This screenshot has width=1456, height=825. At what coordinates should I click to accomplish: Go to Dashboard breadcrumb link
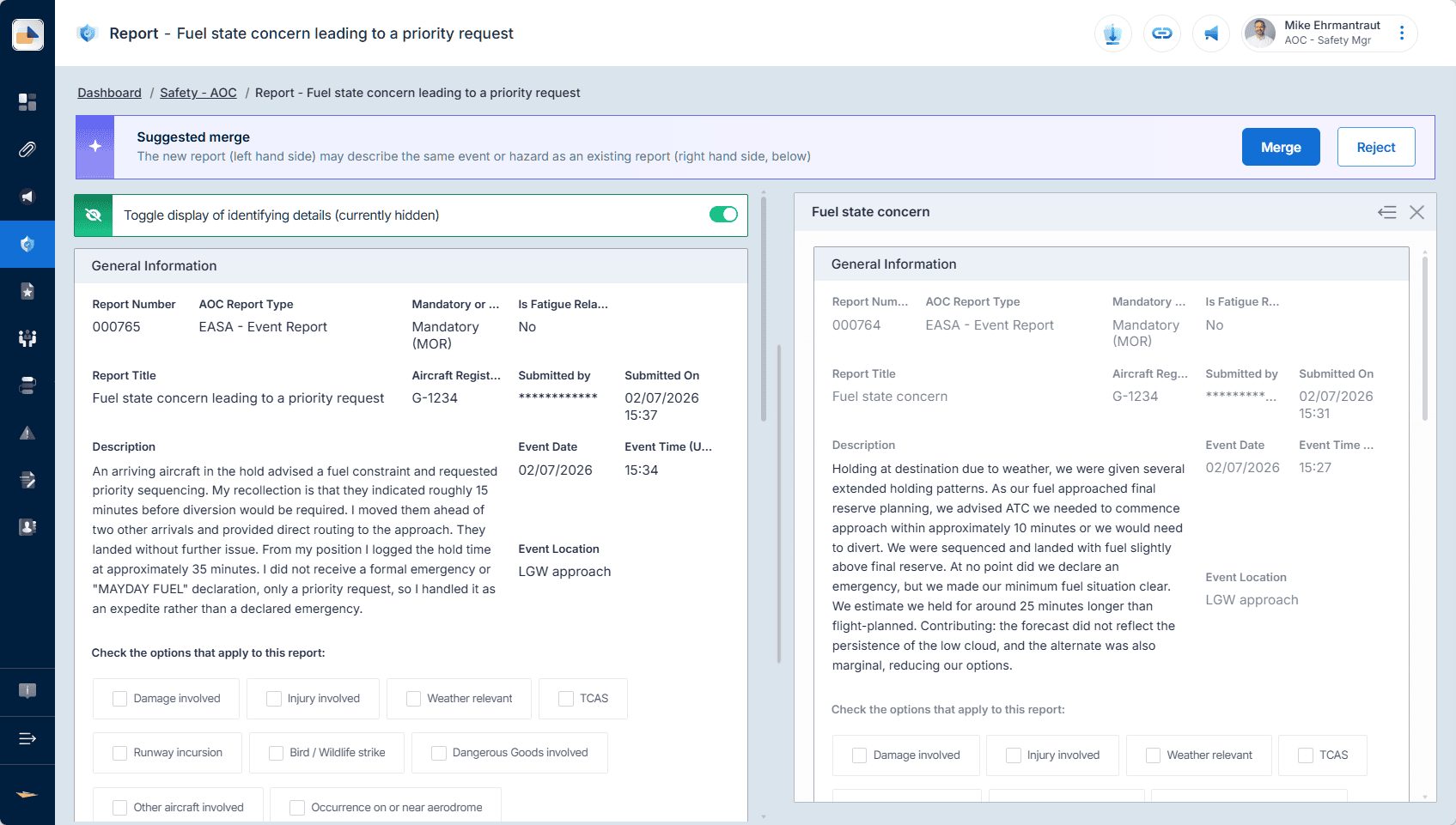coord(109,93)
